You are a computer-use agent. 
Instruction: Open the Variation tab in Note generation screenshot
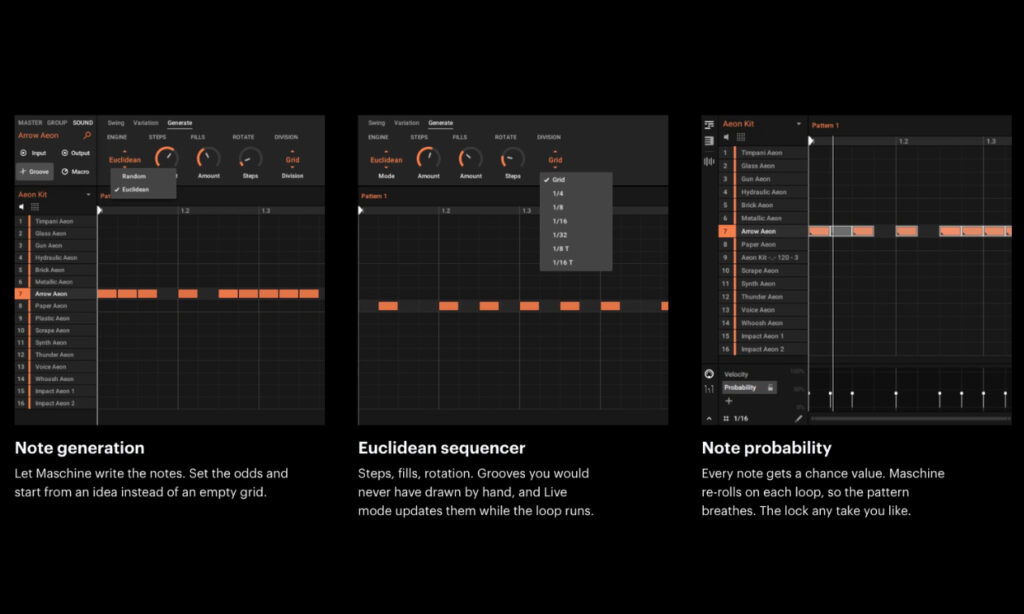coord(146,123)
